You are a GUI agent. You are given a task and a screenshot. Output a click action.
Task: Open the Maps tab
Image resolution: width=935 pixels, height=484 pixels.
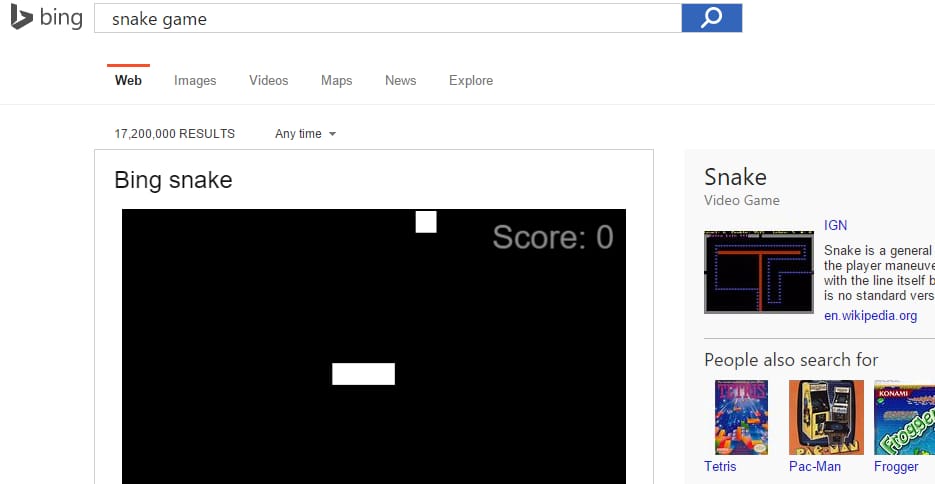[x=336, y=80]
